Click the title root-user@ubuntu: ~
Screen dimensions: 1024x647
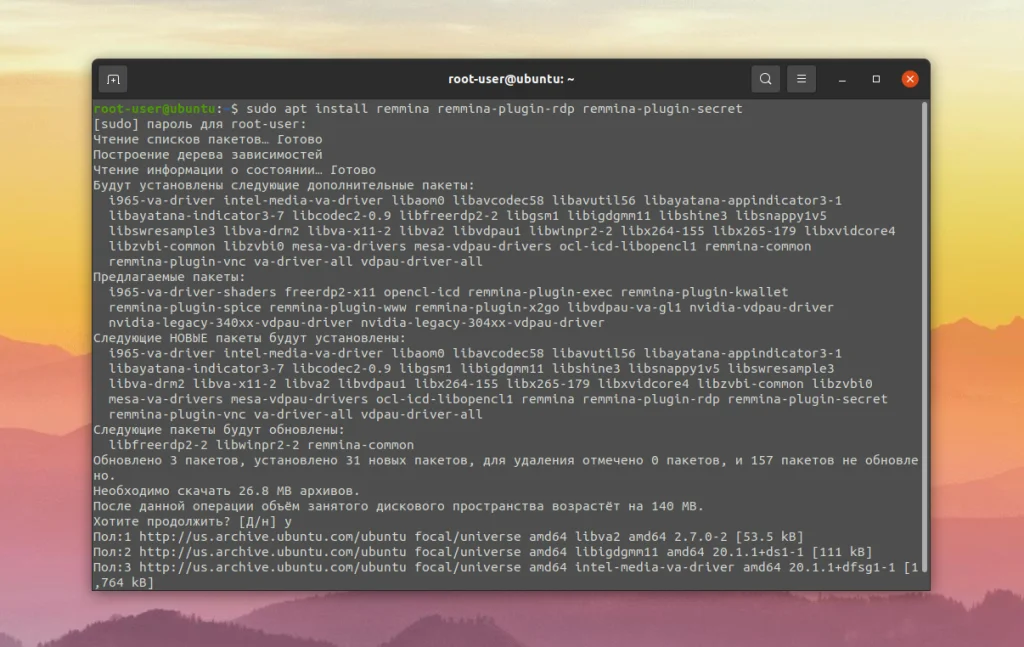click(511, 78)
